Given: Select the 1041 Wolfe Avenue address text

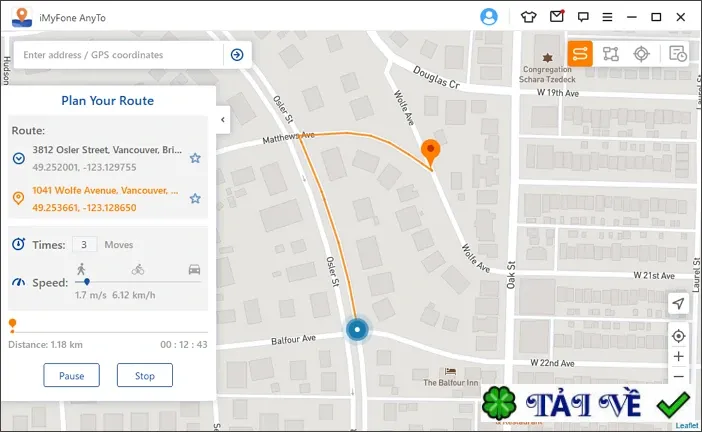Looking at the screenshot, I should click(105, 190).
